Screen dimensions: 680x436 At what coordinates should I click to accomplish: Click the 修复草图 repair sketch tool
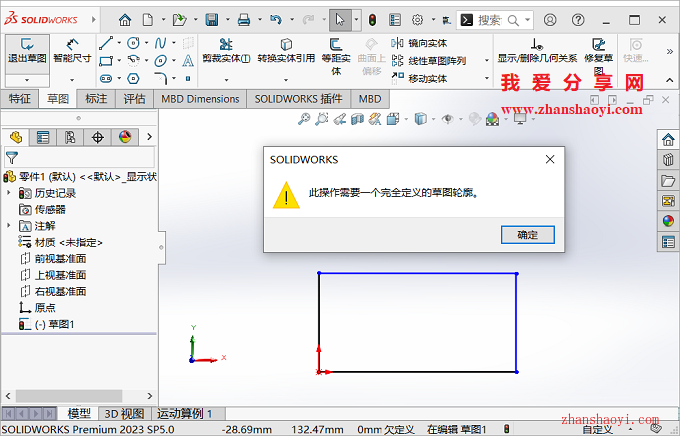(598, 56)
